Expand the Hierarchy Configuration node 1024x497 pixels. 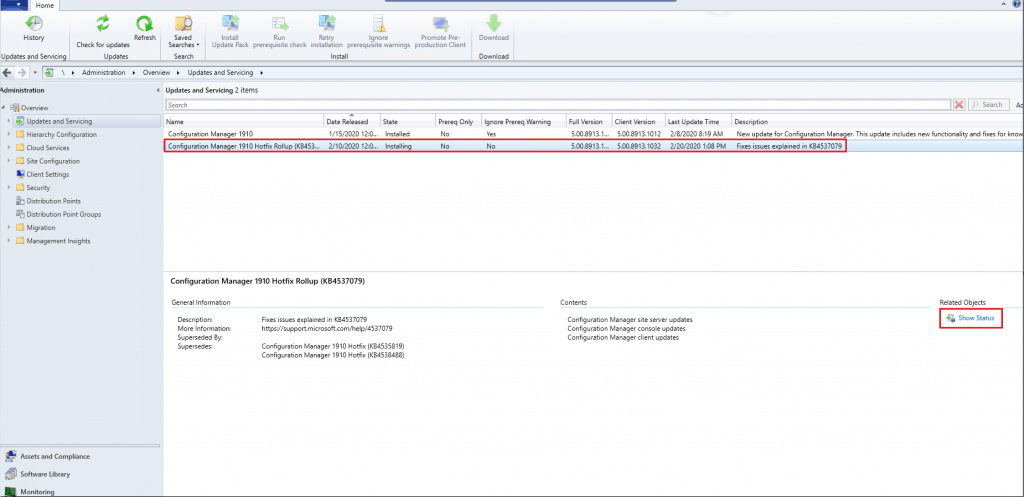(9, 135)
